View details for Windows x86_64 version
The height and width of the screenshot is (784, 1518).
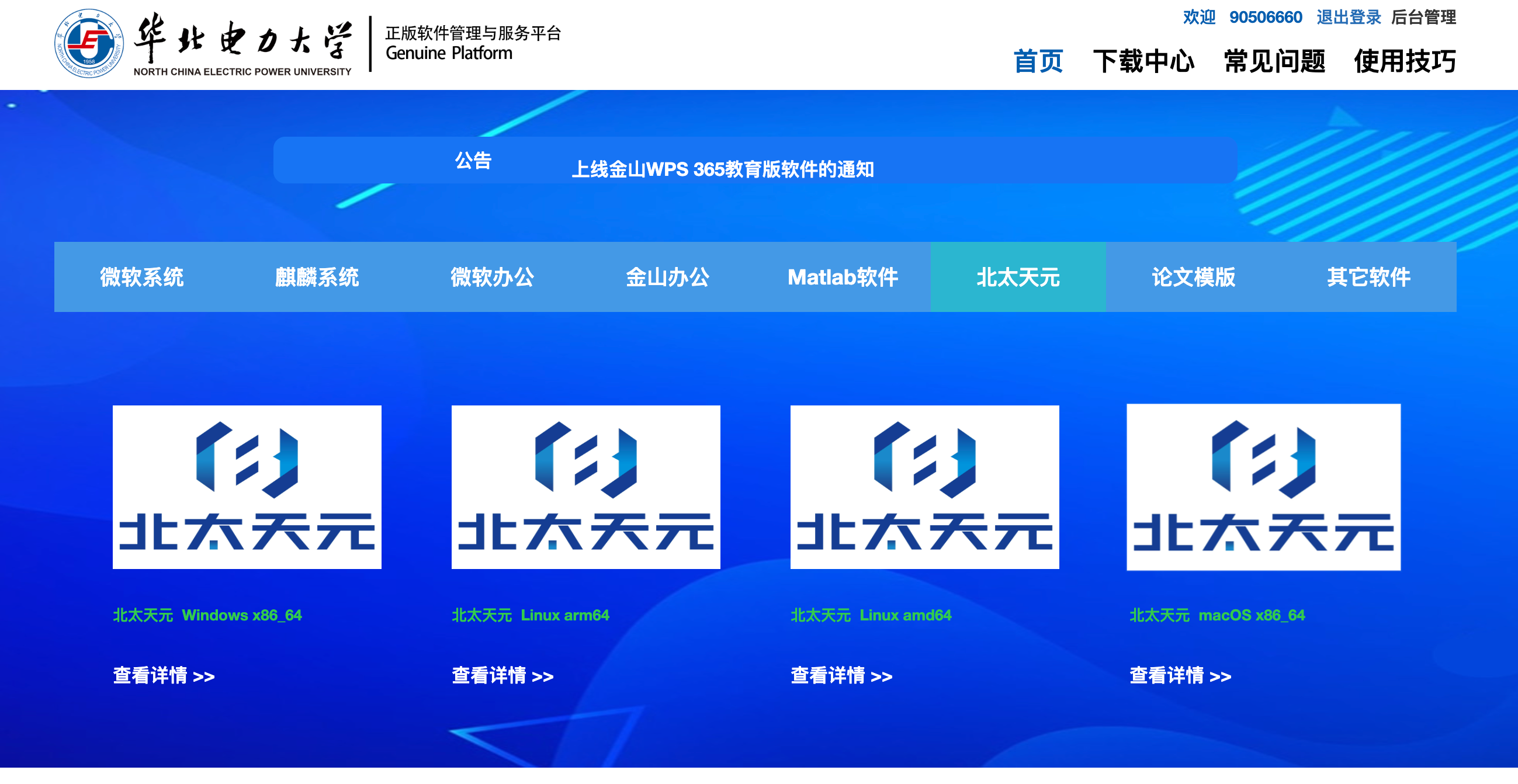(164, 675)
